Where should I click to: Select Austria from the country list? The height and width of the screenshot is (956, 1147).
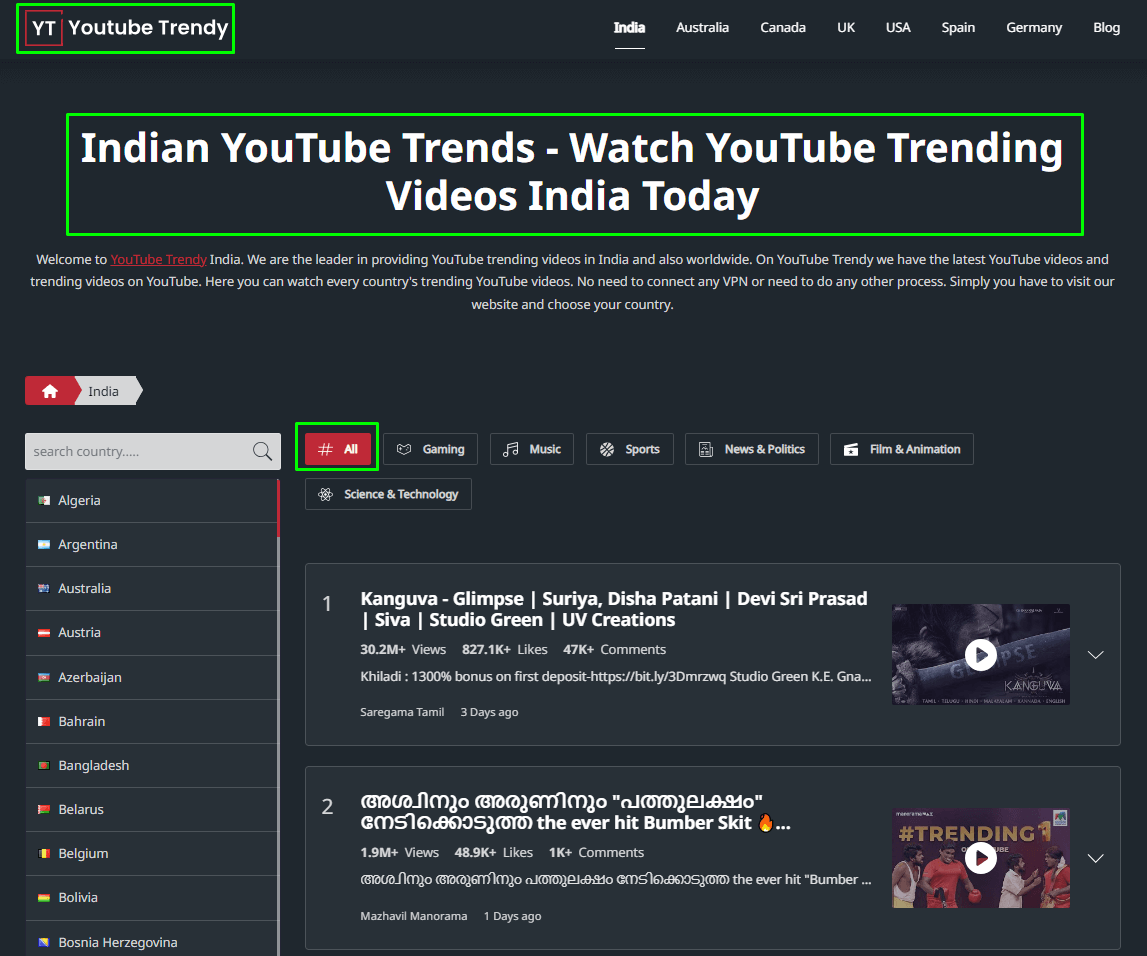click(x=151, y=633)
